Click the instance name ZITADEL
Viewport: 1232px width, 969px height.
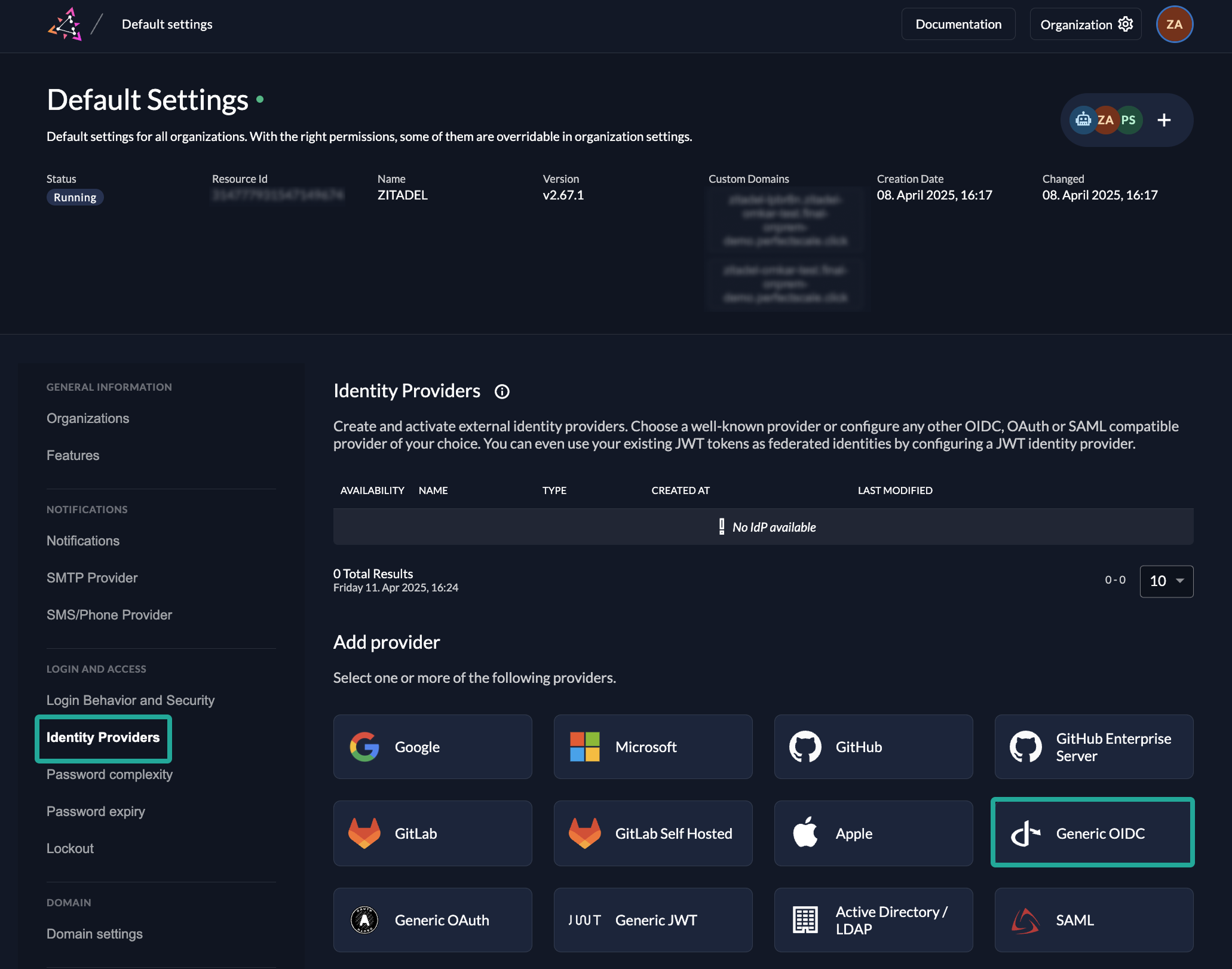click(403, 195)
